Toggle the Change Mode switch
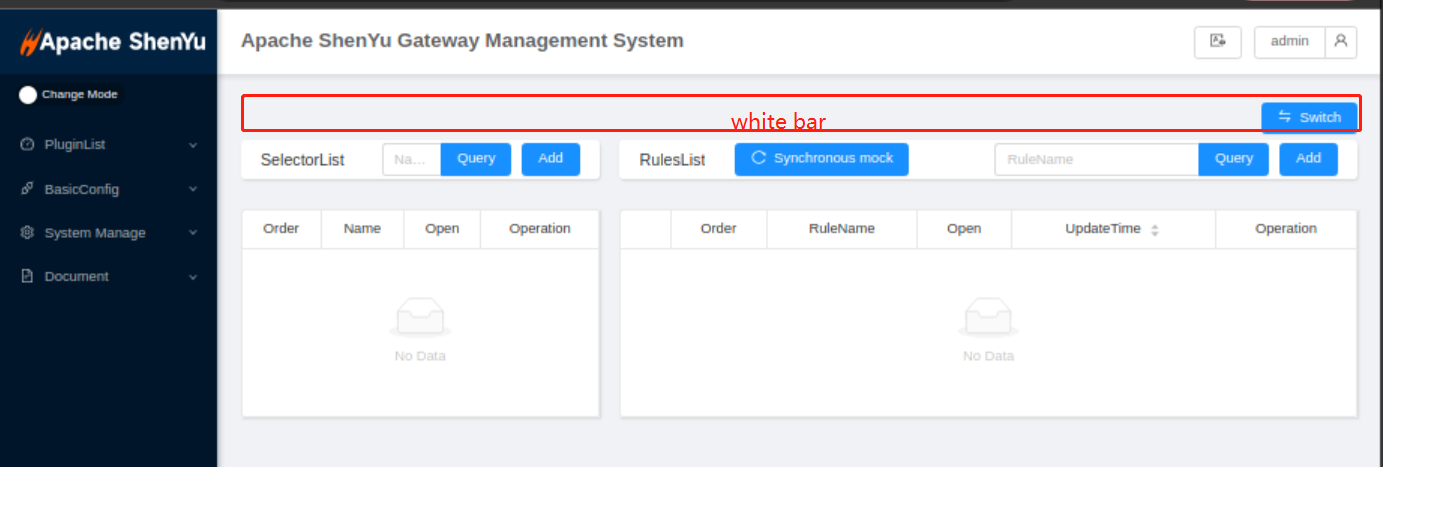This screenshot has width=1455, height=510. (28, 95)
